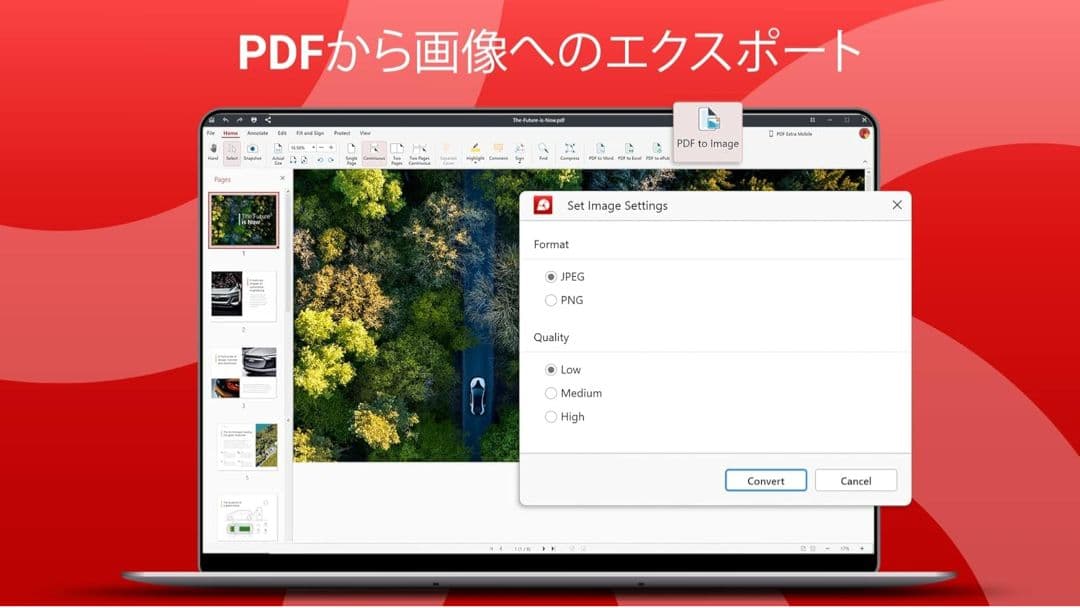The height and width of the screenshot is (608, 1080).
Task: Open the Protect ribbon tab
Action: coord(343,132)
